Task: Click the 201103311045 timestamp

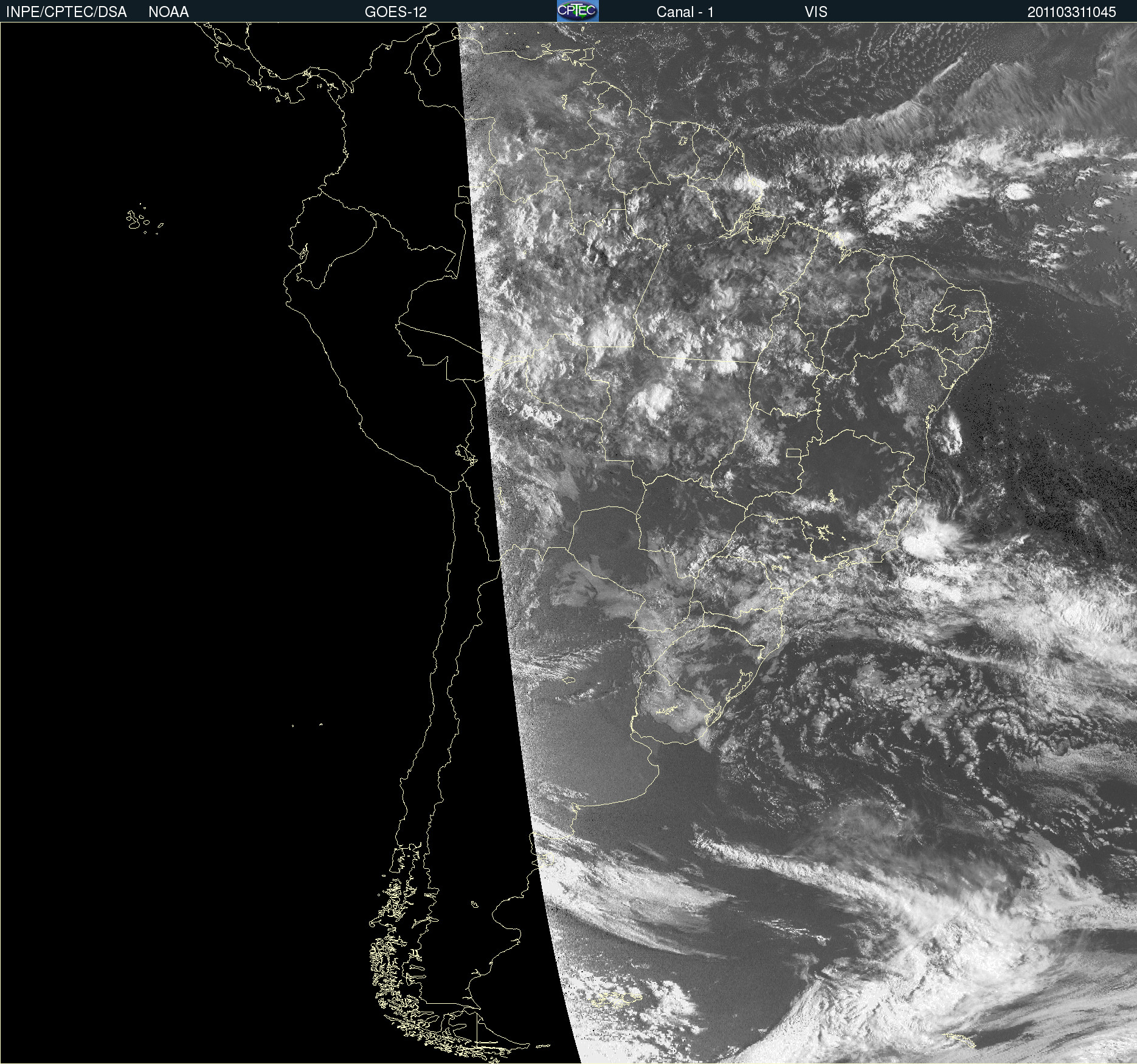Action: (1072, 12)
